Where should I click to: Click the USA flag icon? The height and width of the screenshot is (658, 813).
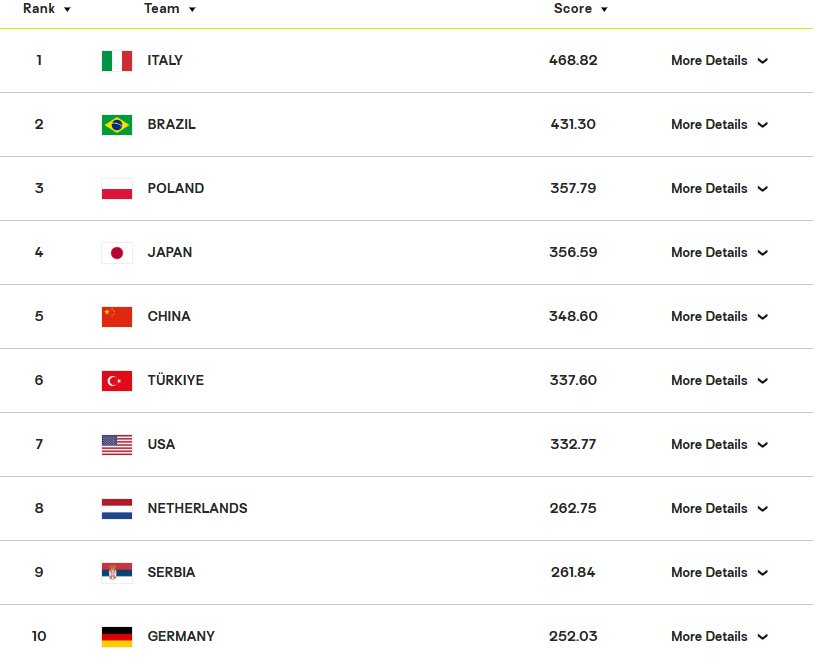117,445
